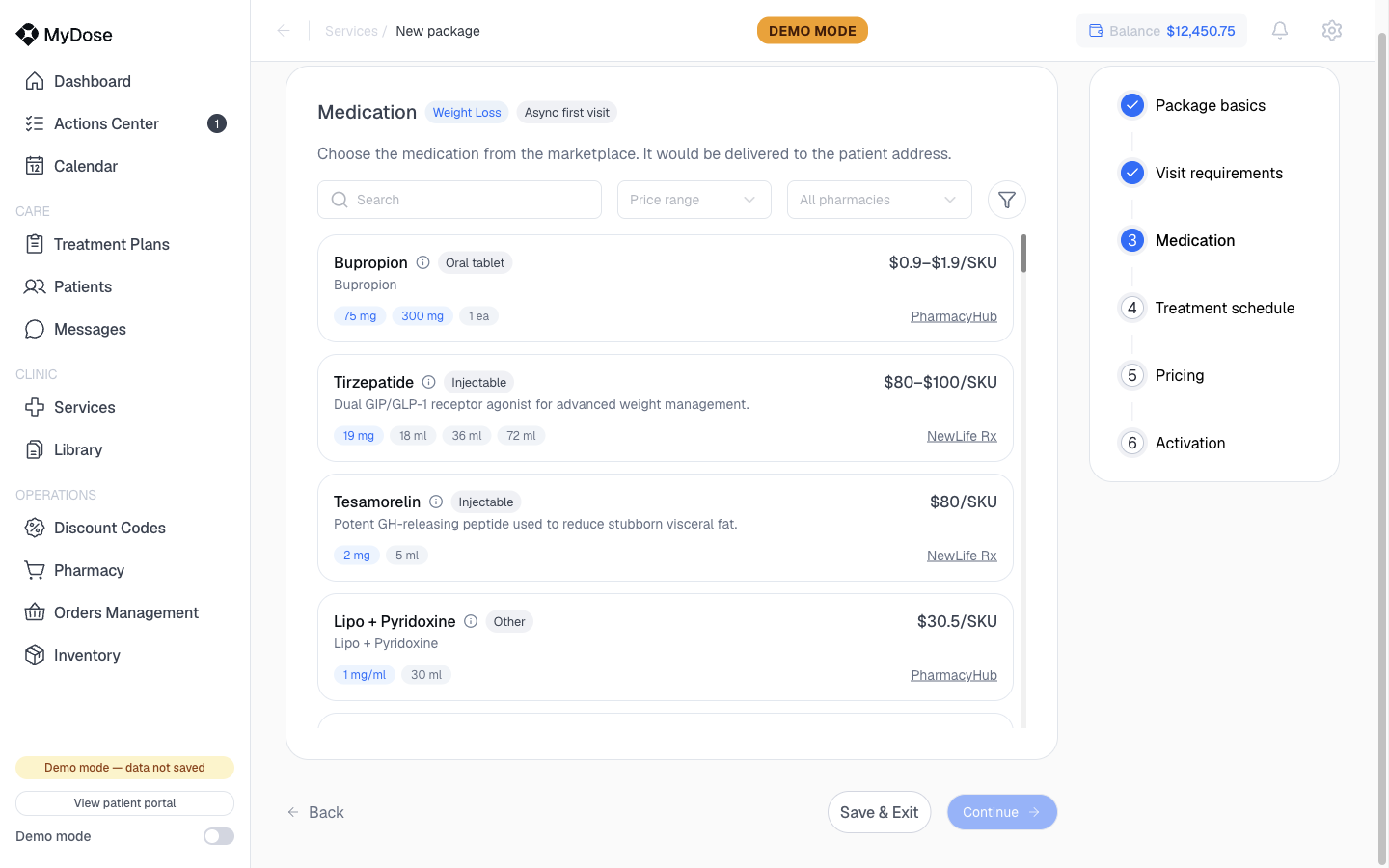The width and height of the screenshot is (1389, 868).
Task: Click the Services breadcrumb link
Action: tap(351, 31)
